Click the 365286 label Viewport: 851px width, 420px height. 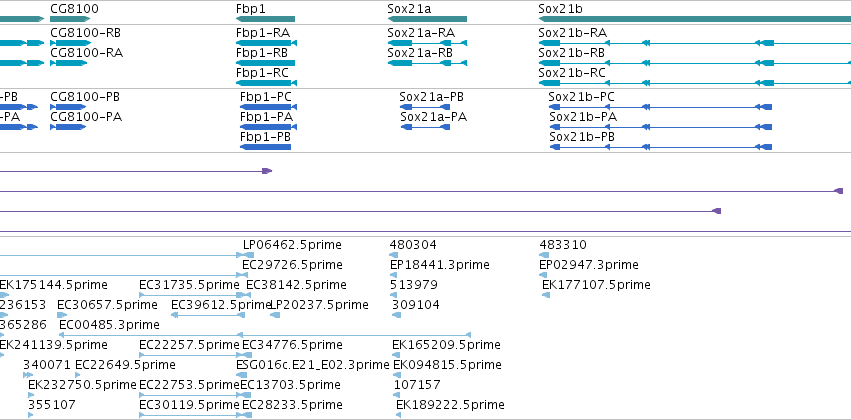click(x=23, y=325)
